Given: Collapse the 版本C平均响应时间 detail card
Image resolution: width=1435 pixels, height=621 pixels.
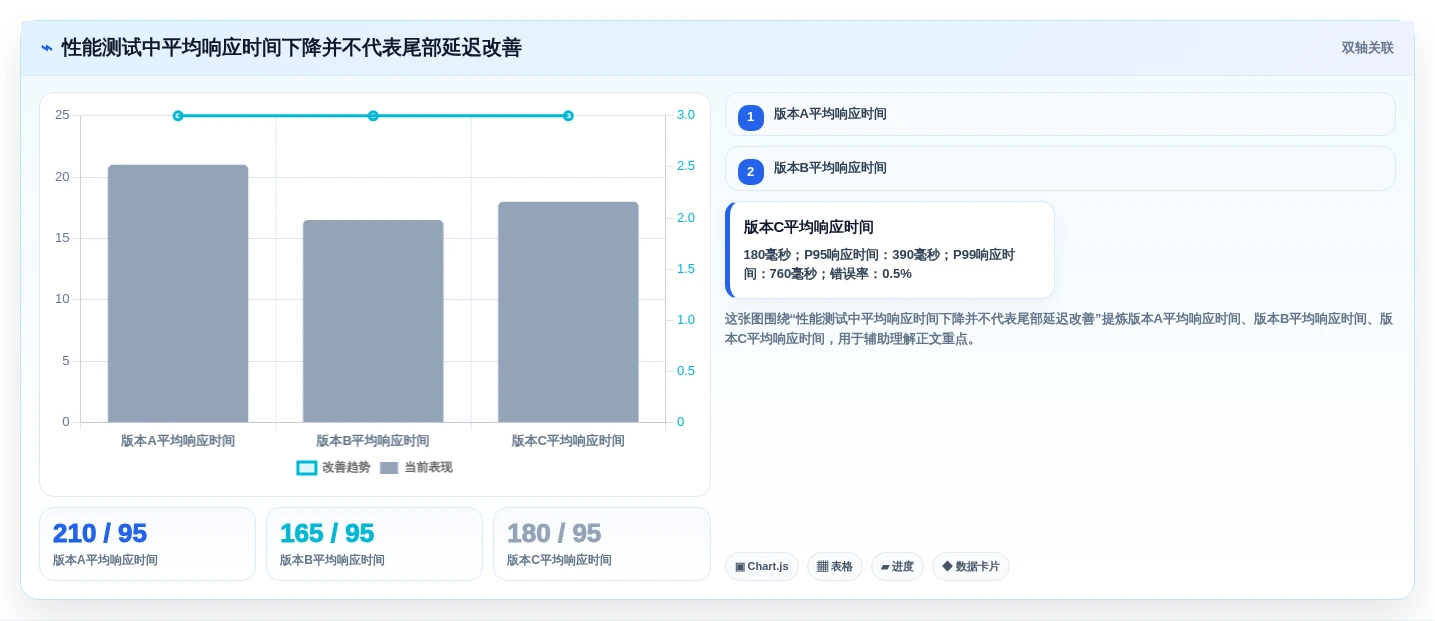Looking at the screenshot, I should coord(890,250).
